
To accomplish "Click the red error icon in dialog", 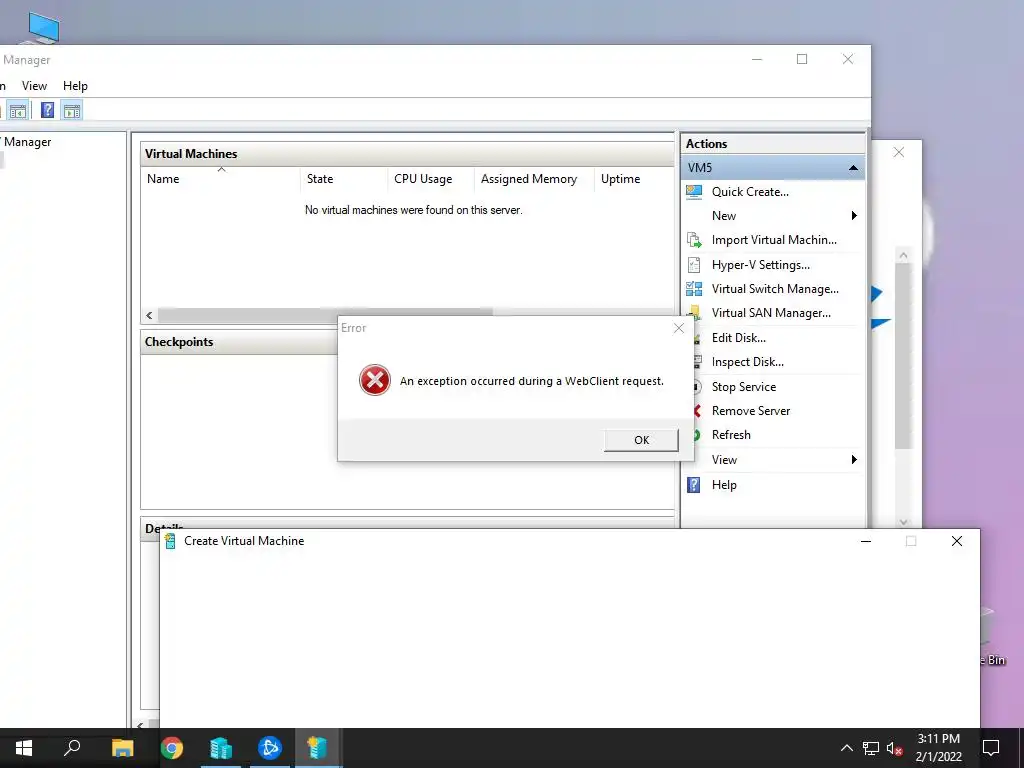I will [x=375, y=380].
